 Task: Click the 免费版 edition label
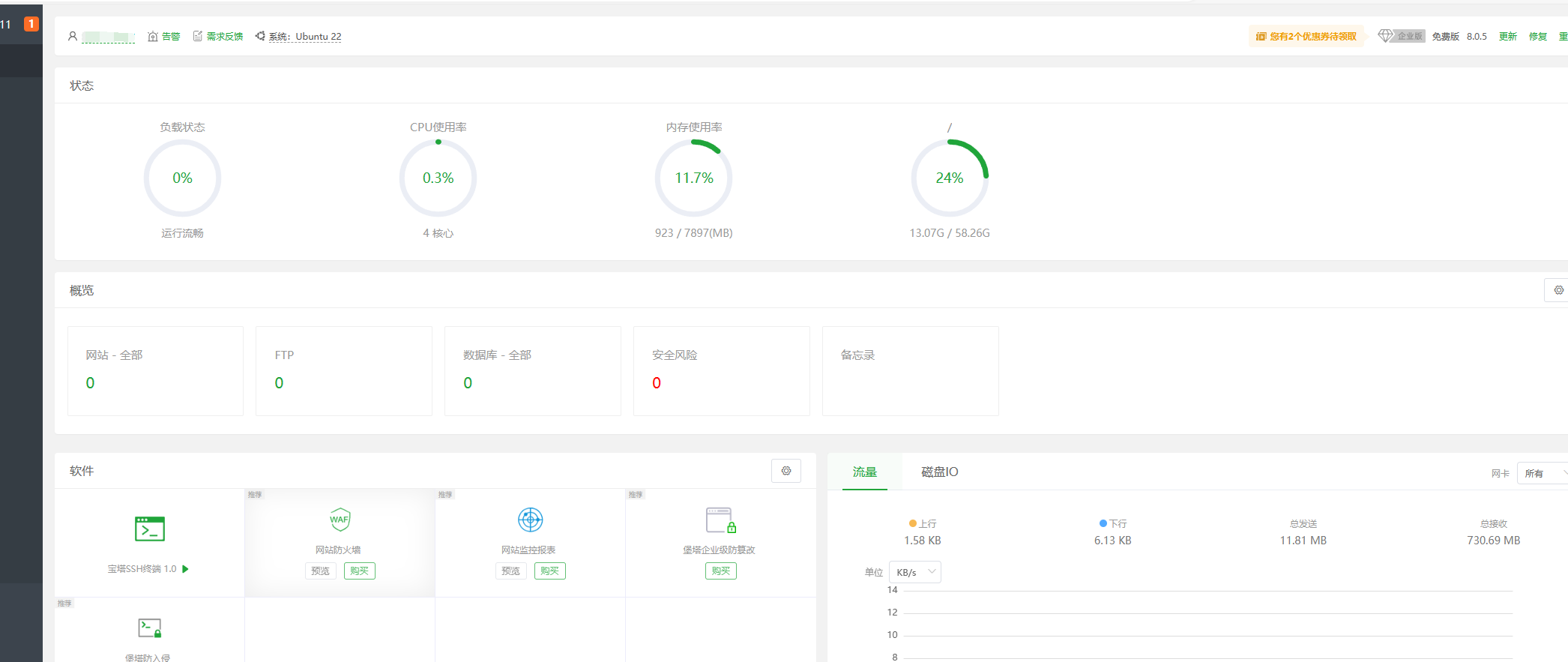click(x=1446, y=36)
